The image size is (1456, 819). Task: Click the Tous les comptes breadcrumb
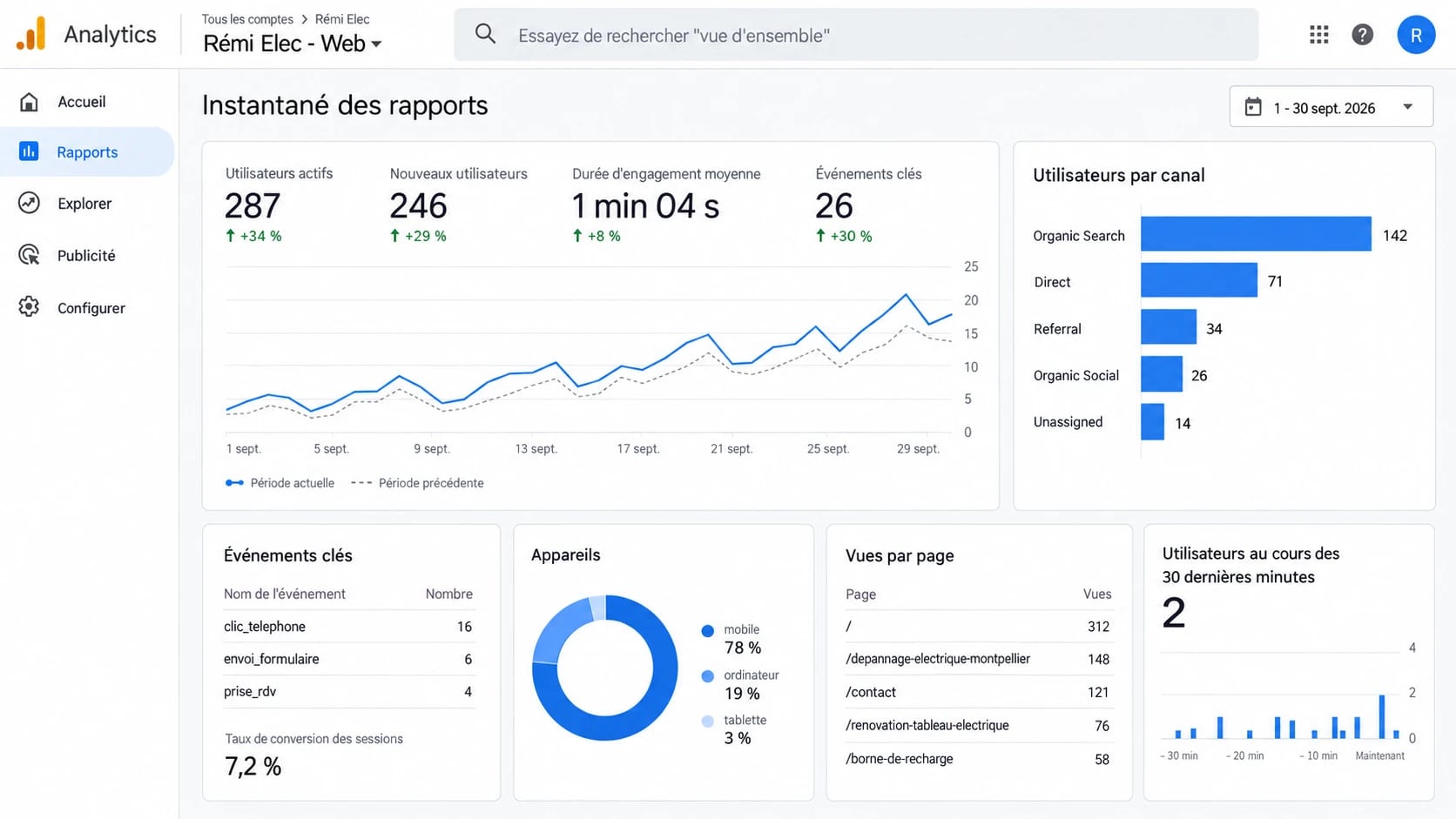[x=247, y=19]
